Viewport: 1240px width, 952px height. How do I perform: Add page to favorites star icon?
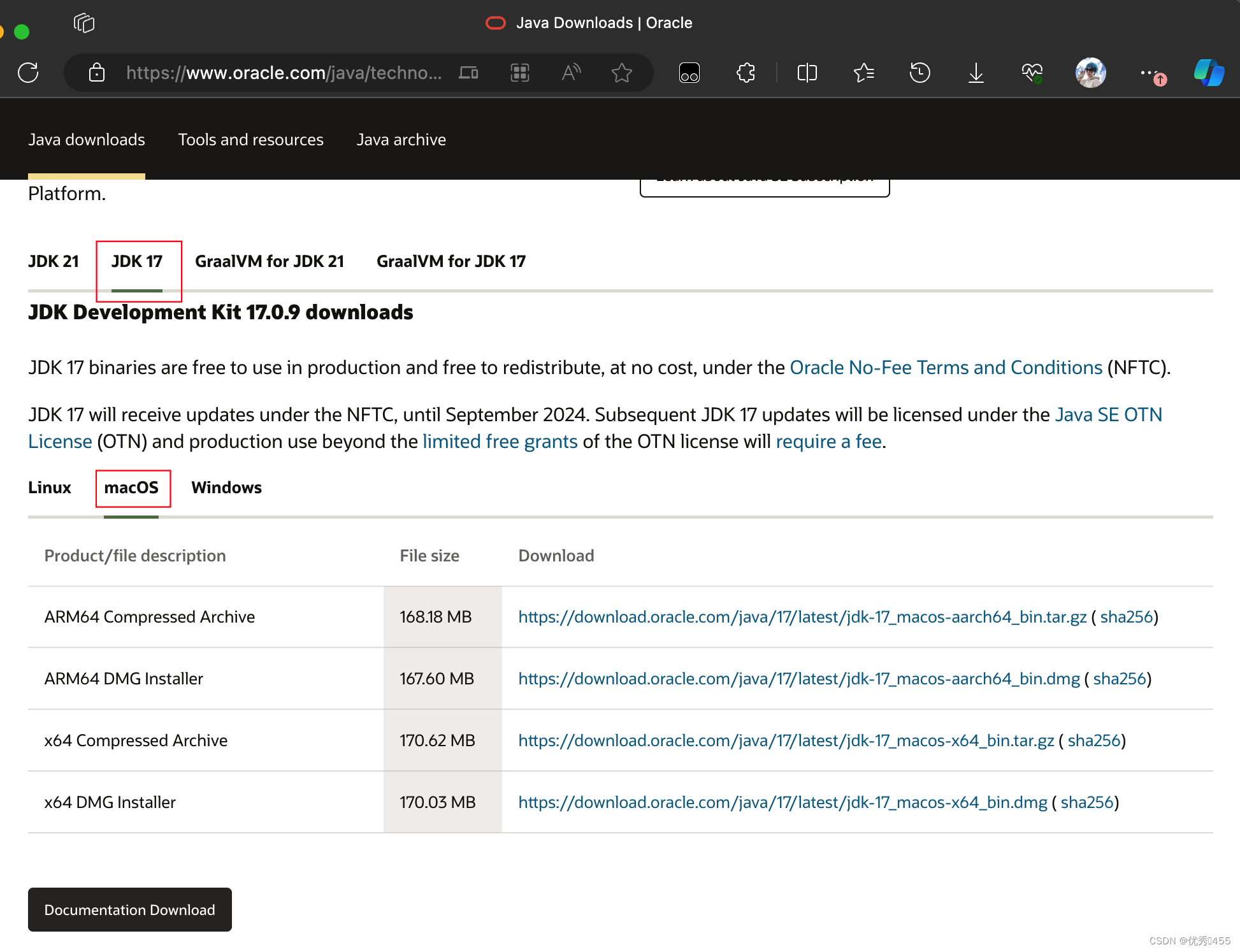pyautogui.click(x=621, y=73)
